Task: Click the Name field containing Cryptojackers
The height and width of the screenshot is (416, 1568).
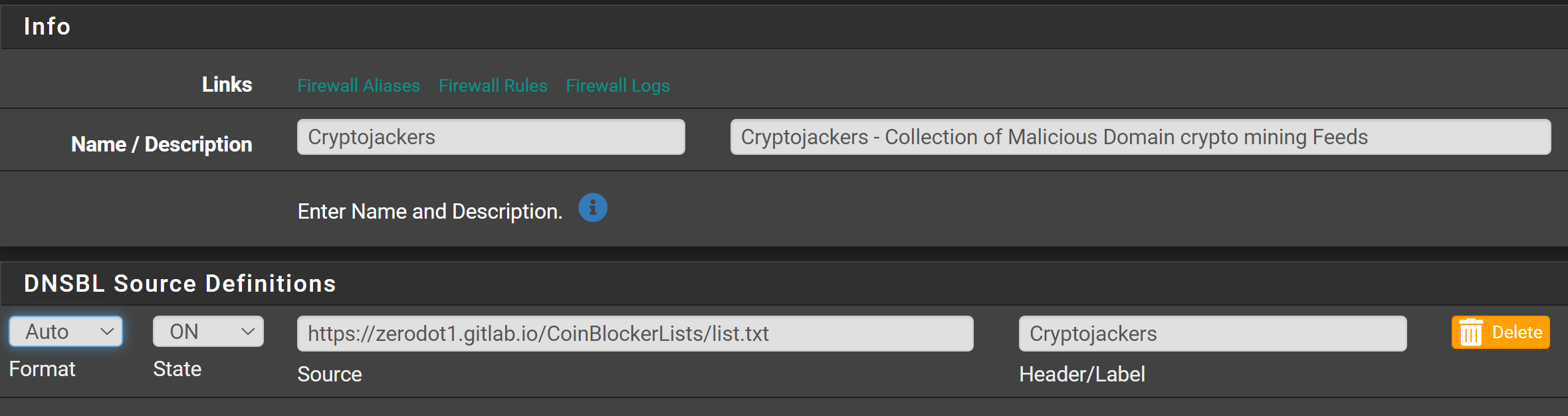Action: (x=491, y=138)
